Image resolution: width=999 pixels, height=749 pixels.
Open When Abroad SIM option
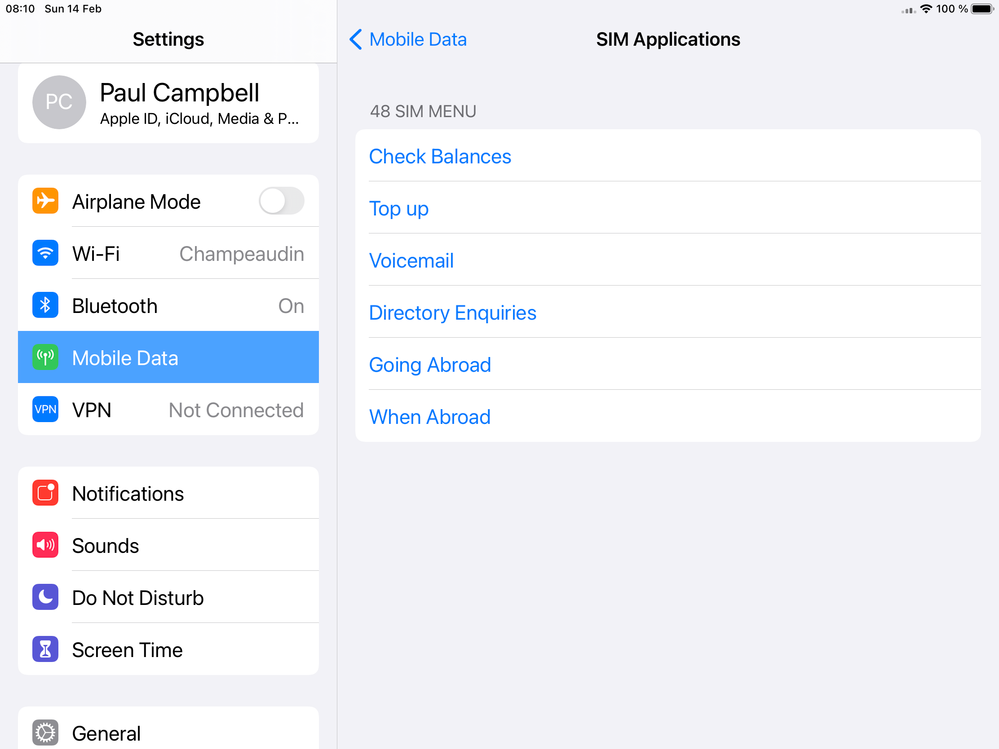click(430, 416)
